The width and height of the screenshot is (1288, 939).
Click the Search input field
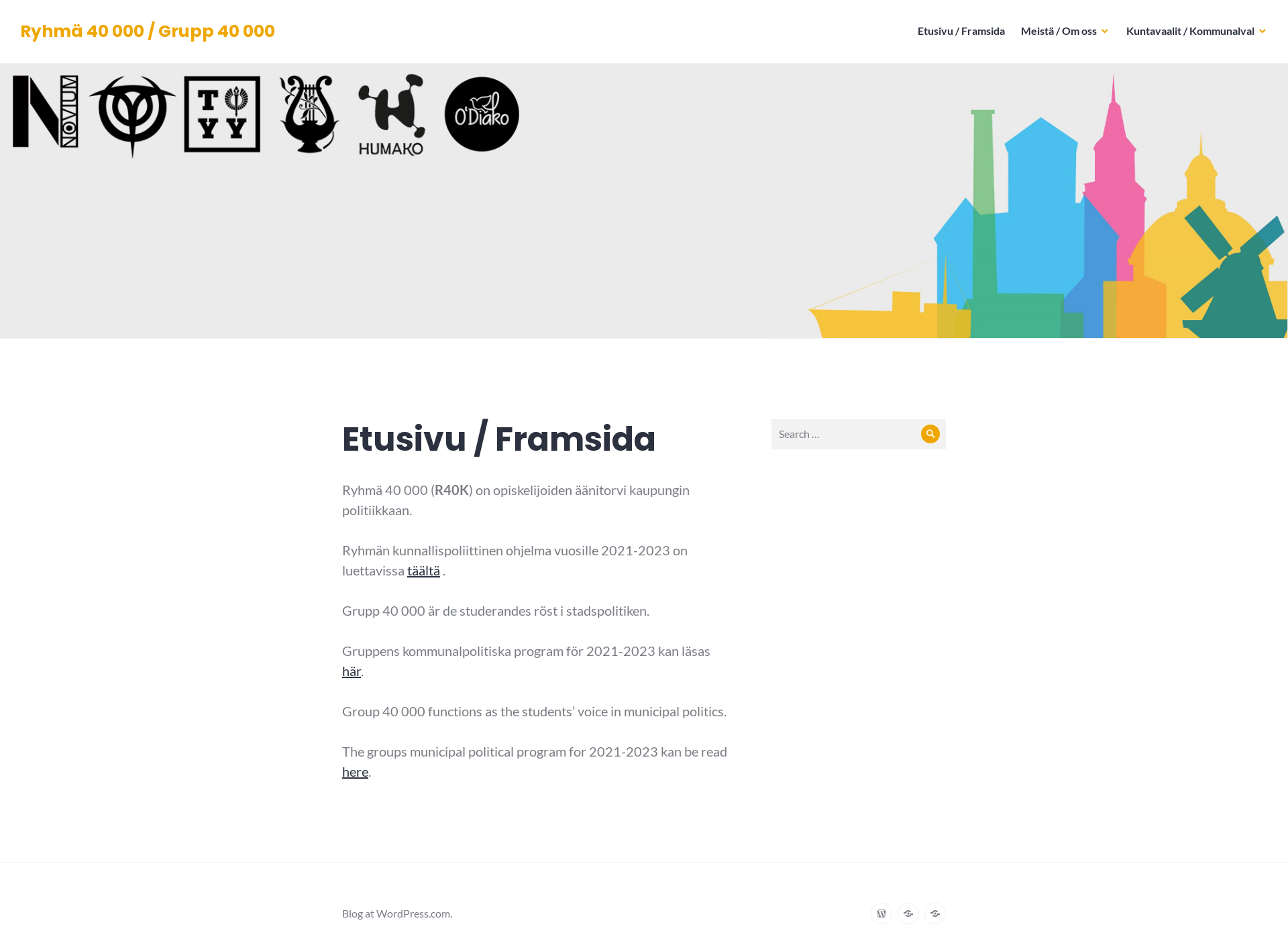point(845,433)
